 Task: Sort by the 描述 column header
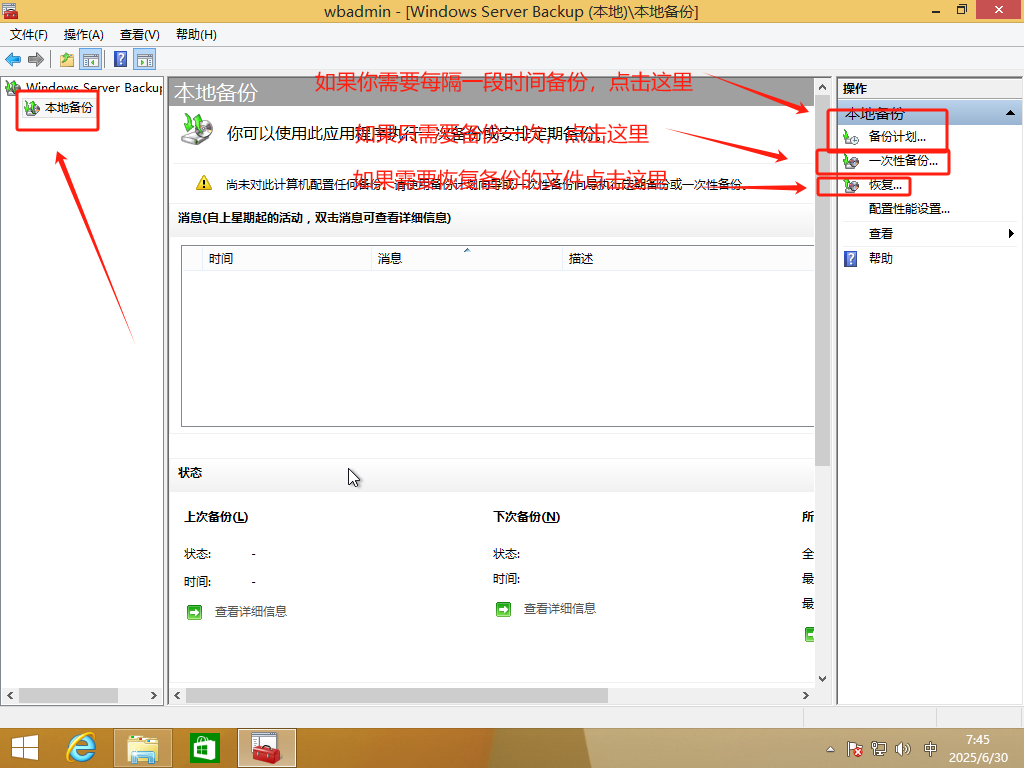click(688, 259)
